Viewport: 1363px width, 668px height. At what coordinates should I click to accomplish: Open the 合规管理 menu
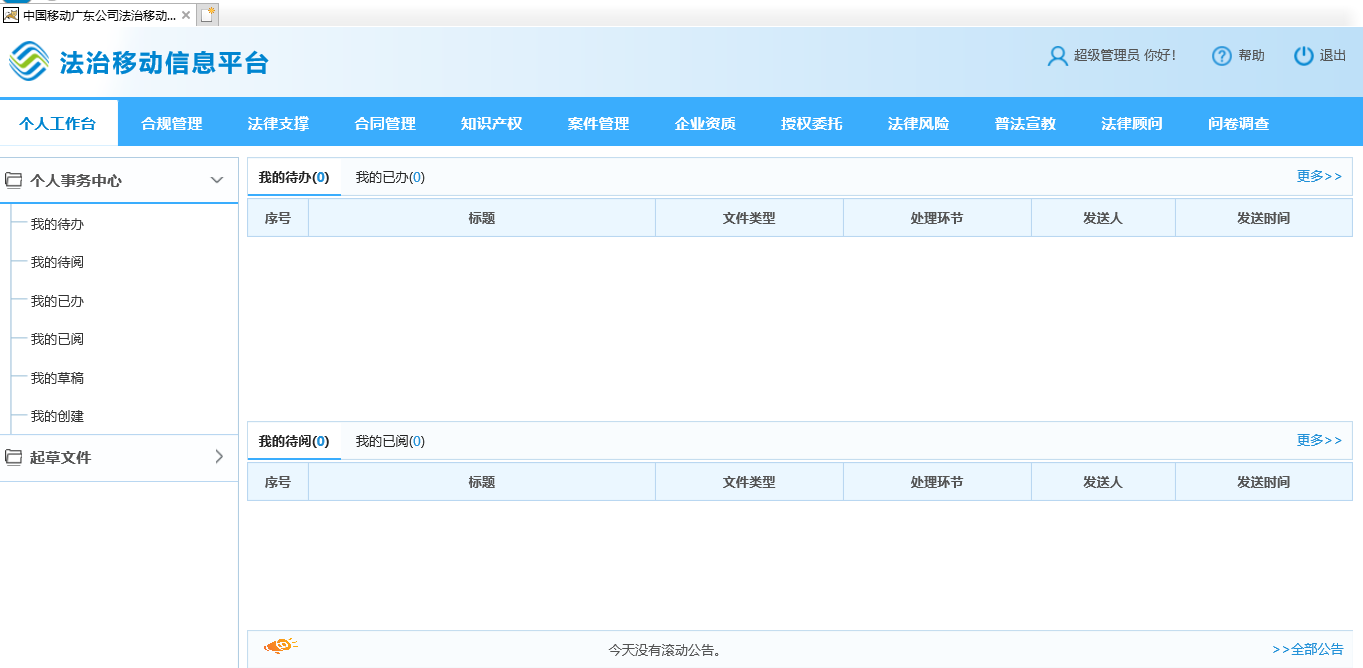[172, 124]
